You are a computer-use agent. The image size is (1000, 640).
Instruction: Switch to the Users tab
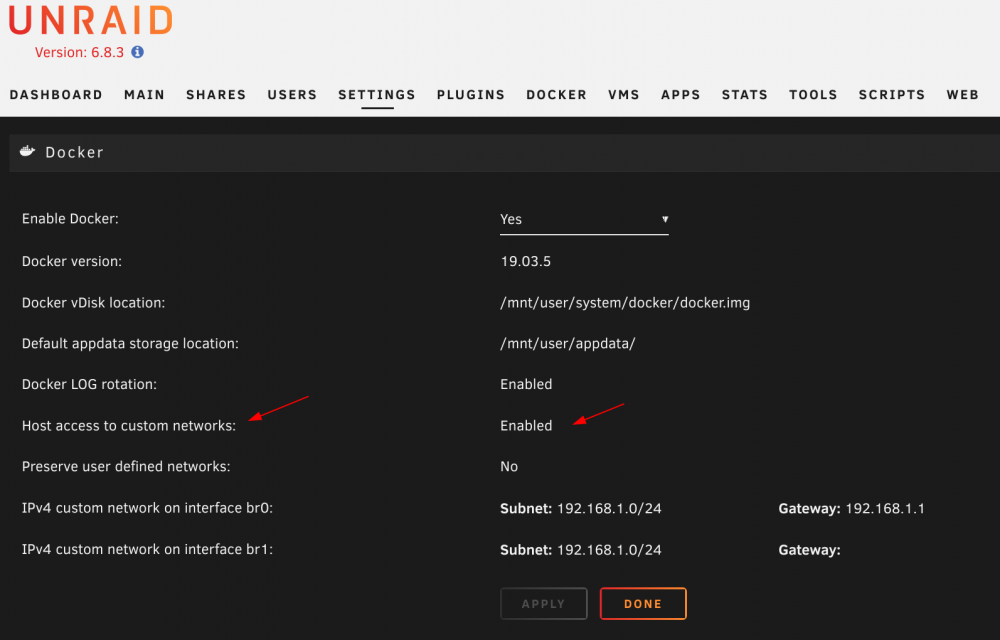(292, 95)
